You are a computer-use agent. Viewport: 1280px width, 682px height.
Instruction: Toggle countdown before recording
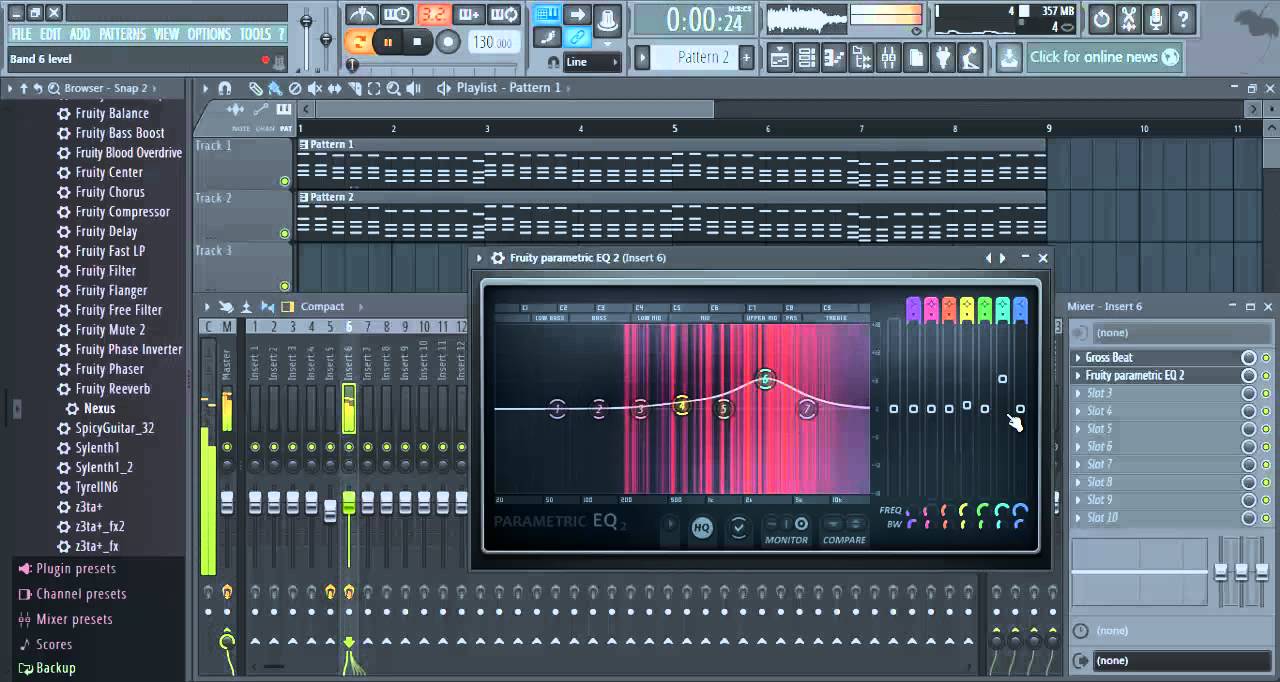pos(433,15)
